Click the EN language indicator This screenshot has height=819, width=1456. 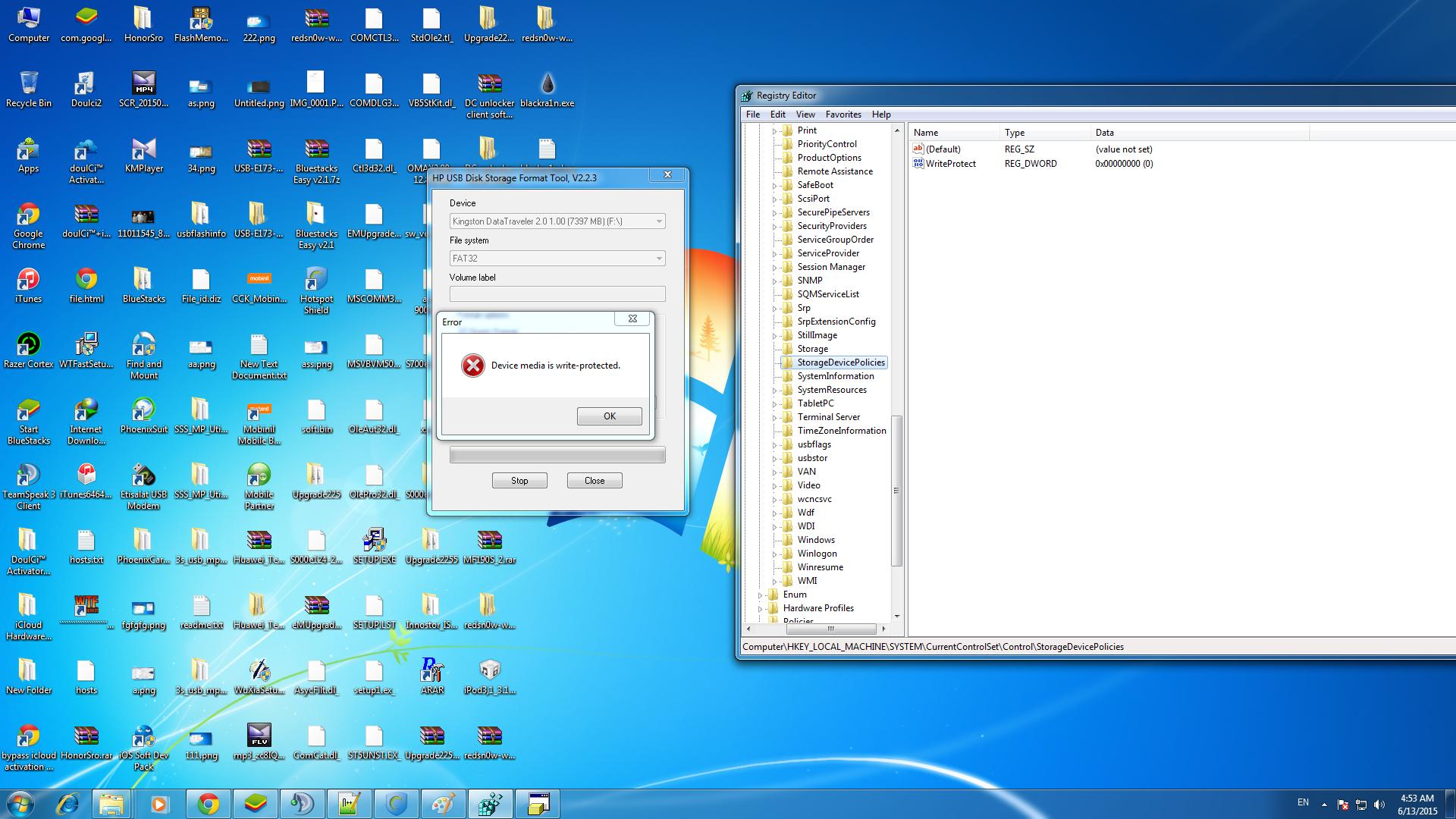[x=1303, y=802]
